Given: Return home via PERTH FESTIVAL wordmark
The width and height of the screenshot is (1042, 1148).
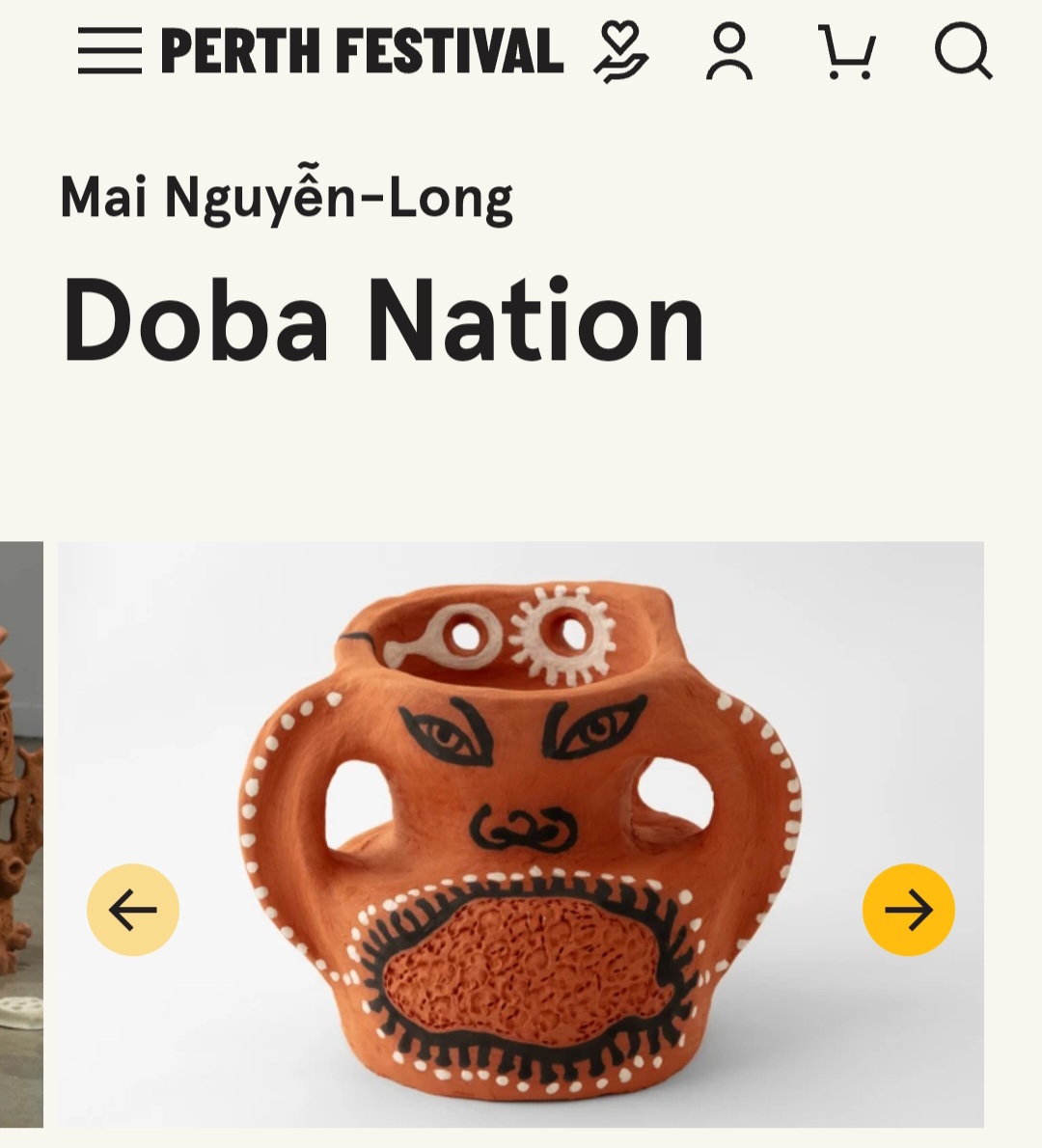Looking at the screenshot, I should (363, 50).
